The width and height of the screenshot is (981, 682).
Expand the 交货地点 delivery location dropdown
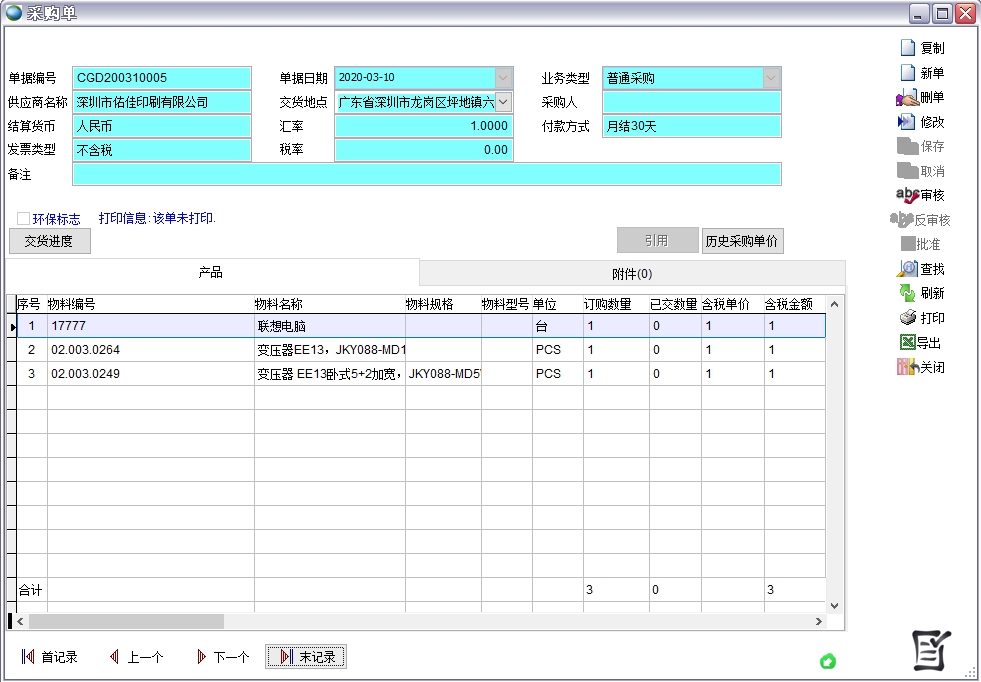(505, 101)
